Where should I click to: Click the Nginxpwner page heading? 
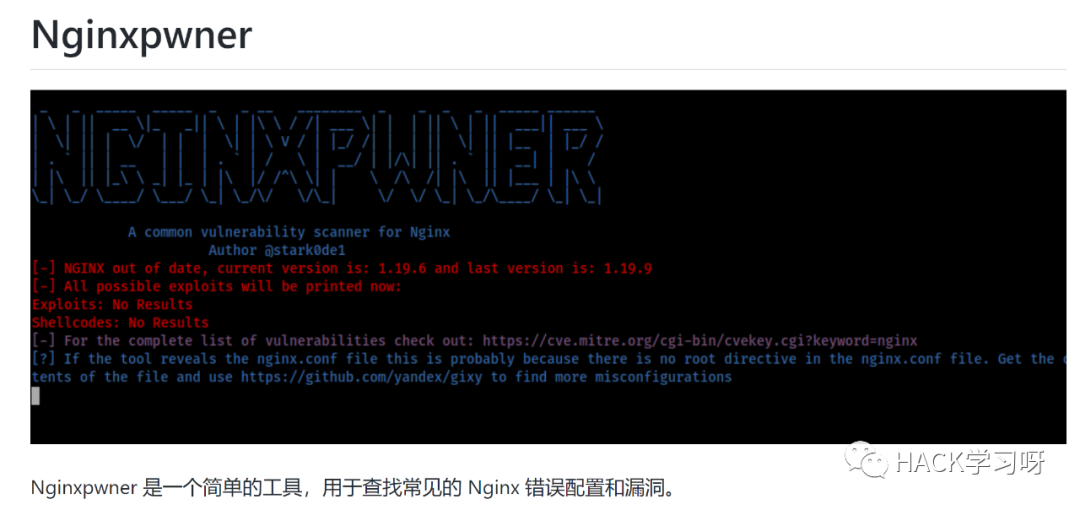tap(141, 35)
